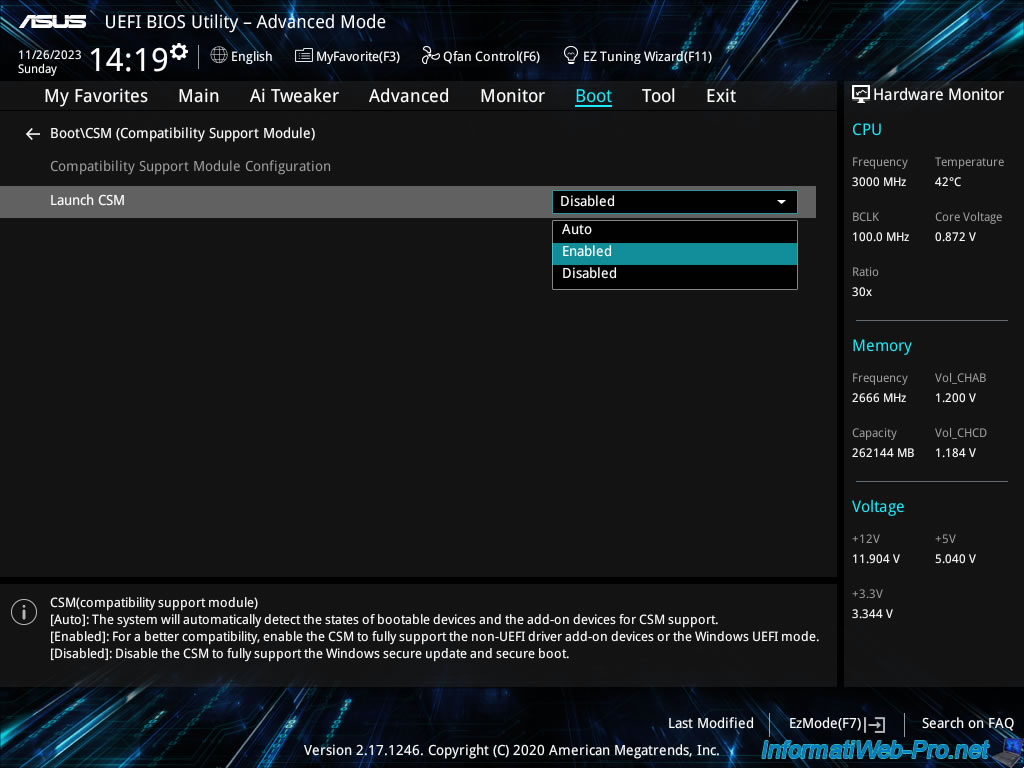Expand the Launch CSM dropdown arrow

(781, 202)
